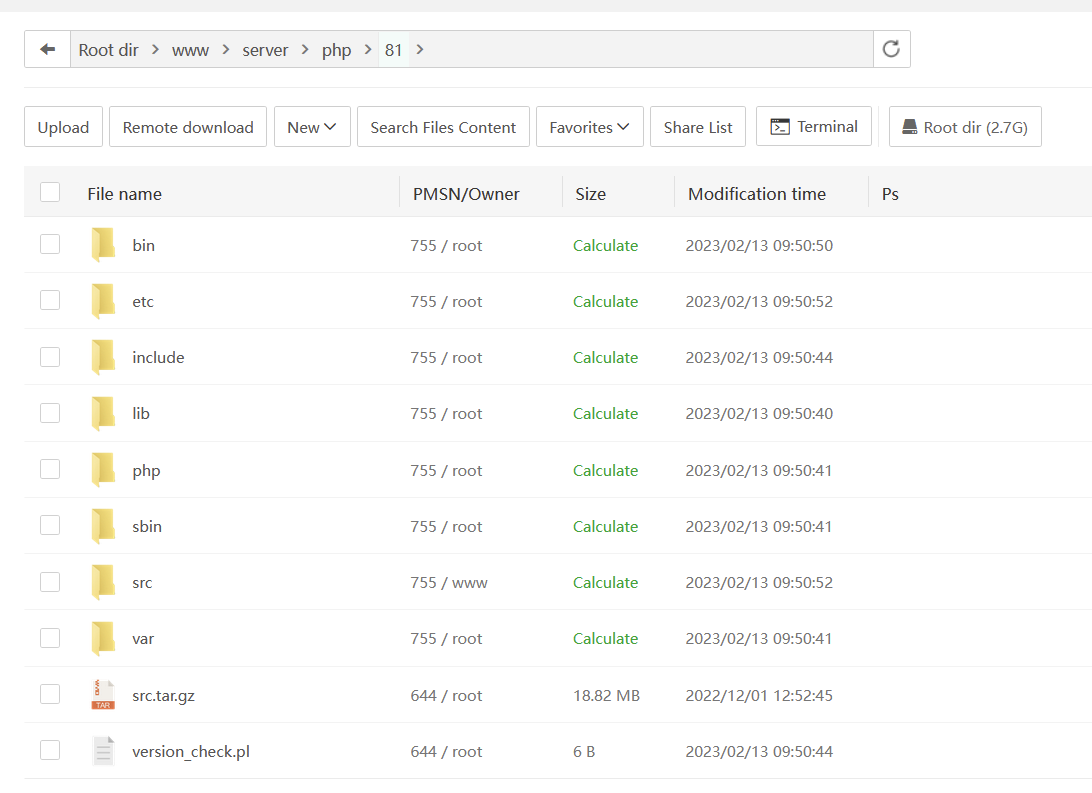This screenshot has width=1092, height=793.
Task: Click the chevron after 81 in breadcrumb
Action: click(x=419, y=49)
